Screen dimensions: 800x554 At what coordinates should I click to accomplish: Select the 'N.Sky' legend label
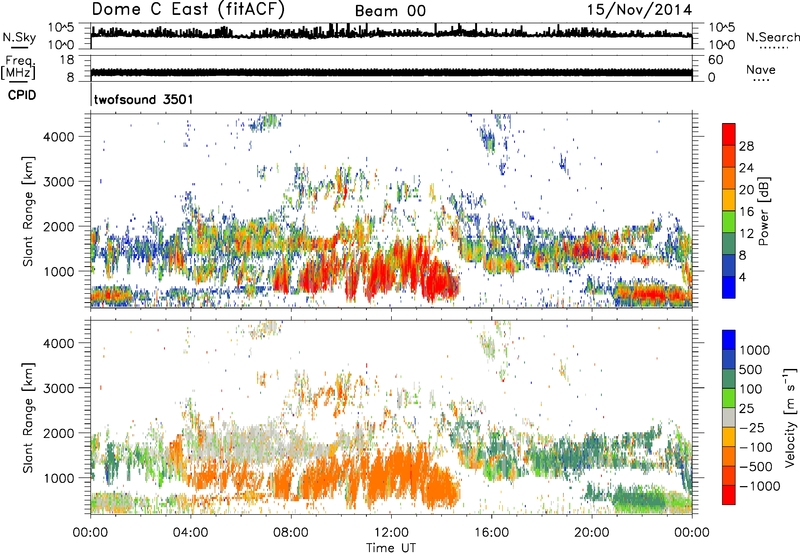coord(19,37)
